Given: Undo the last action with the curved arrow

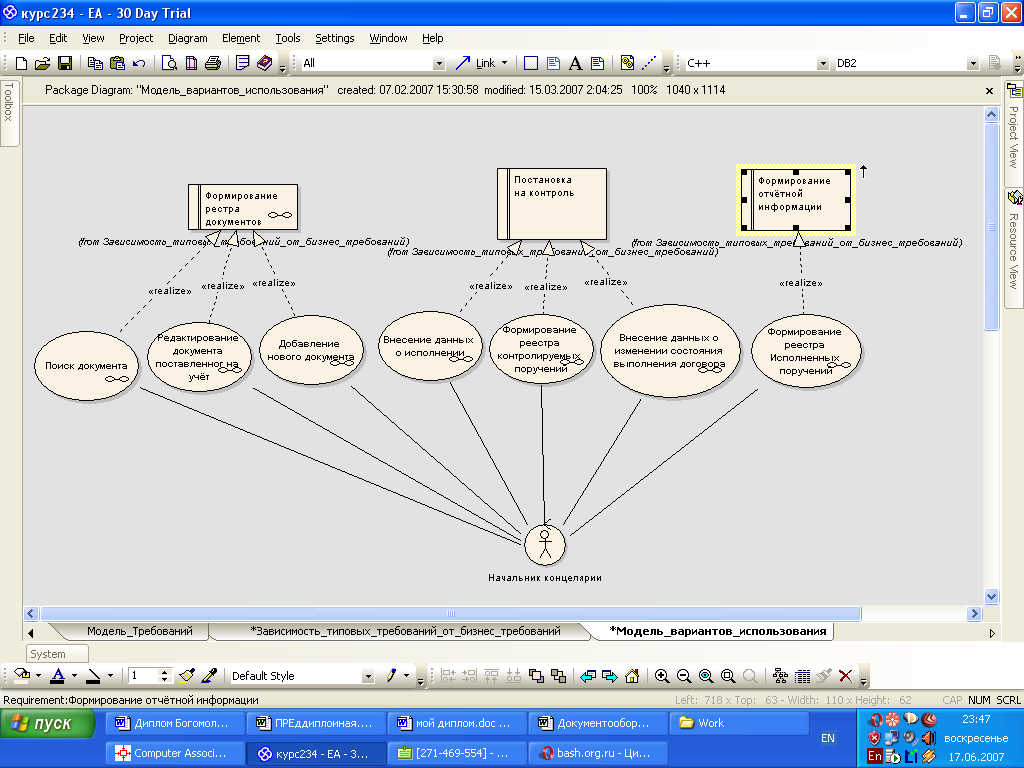Looking at the screenshot, I should [x=138, y=63].
